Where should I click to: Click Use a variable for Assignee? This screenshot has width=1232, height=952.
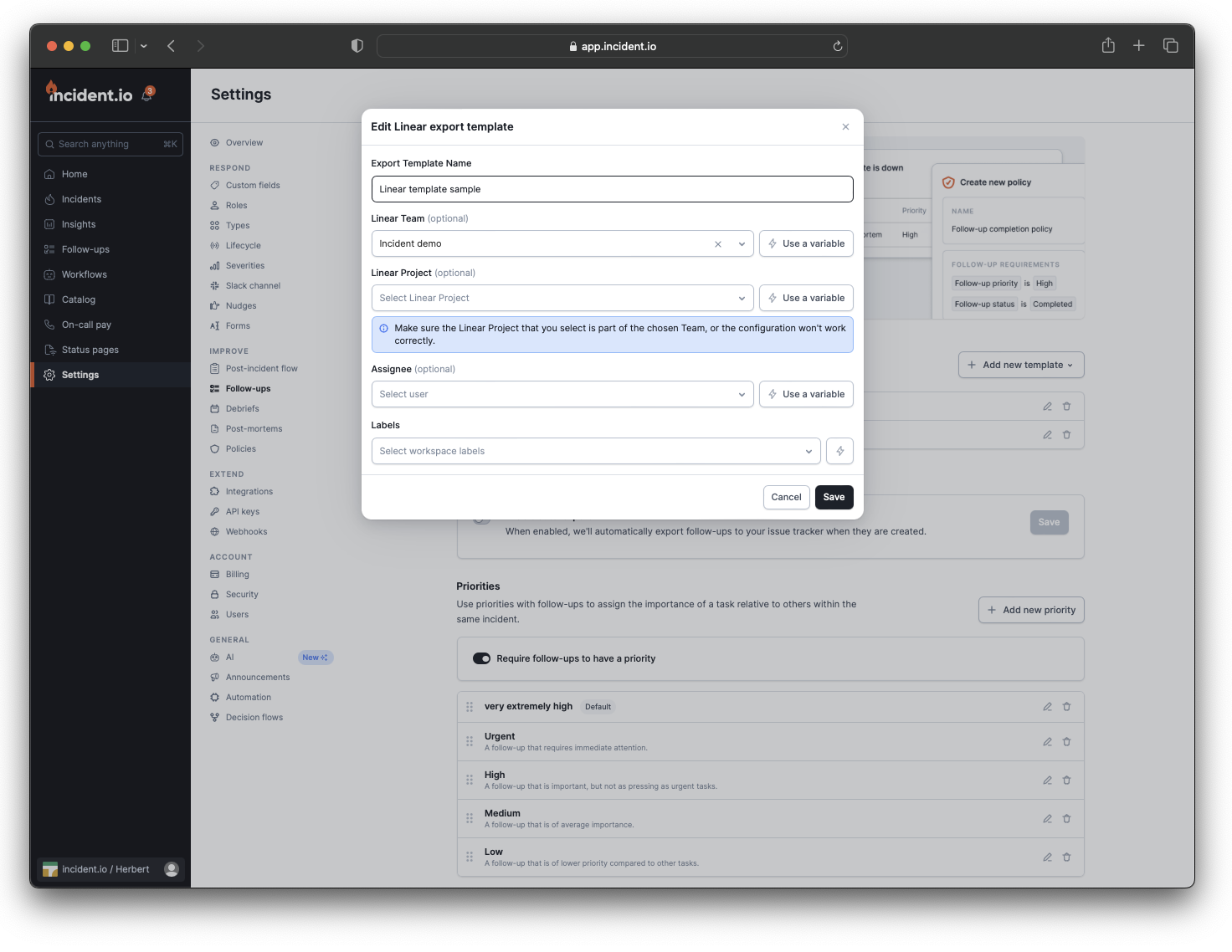[x=806, y=395]
